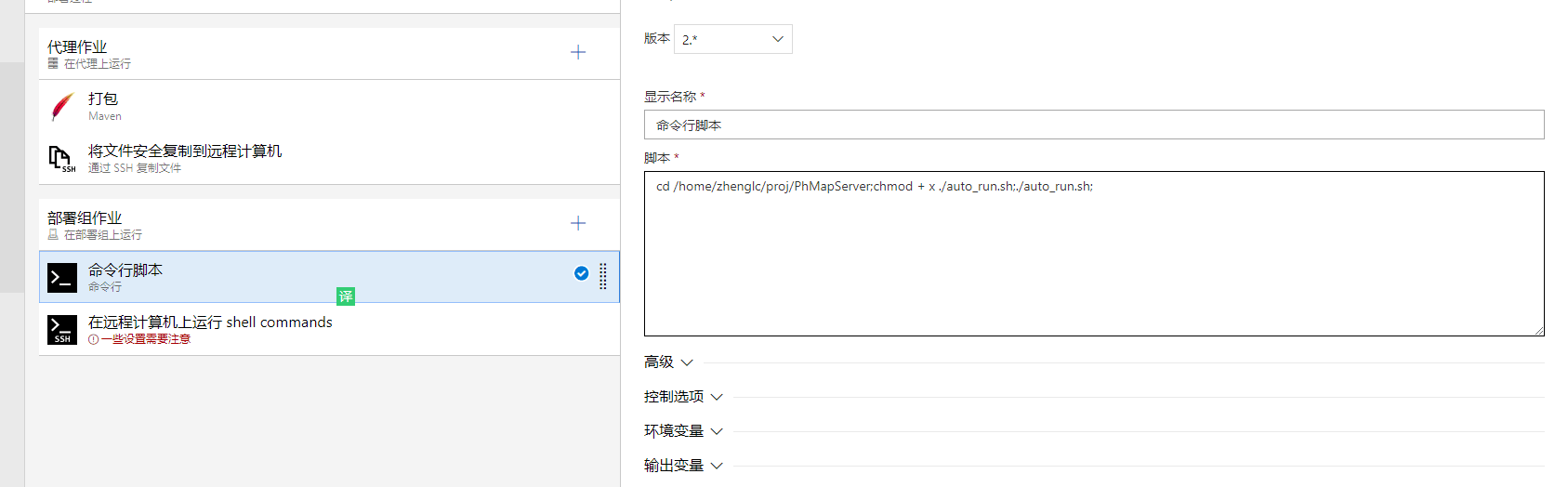Expand the 控制选项 section
The height and width of the screenshot is (487, 1568).
point(683,397)
